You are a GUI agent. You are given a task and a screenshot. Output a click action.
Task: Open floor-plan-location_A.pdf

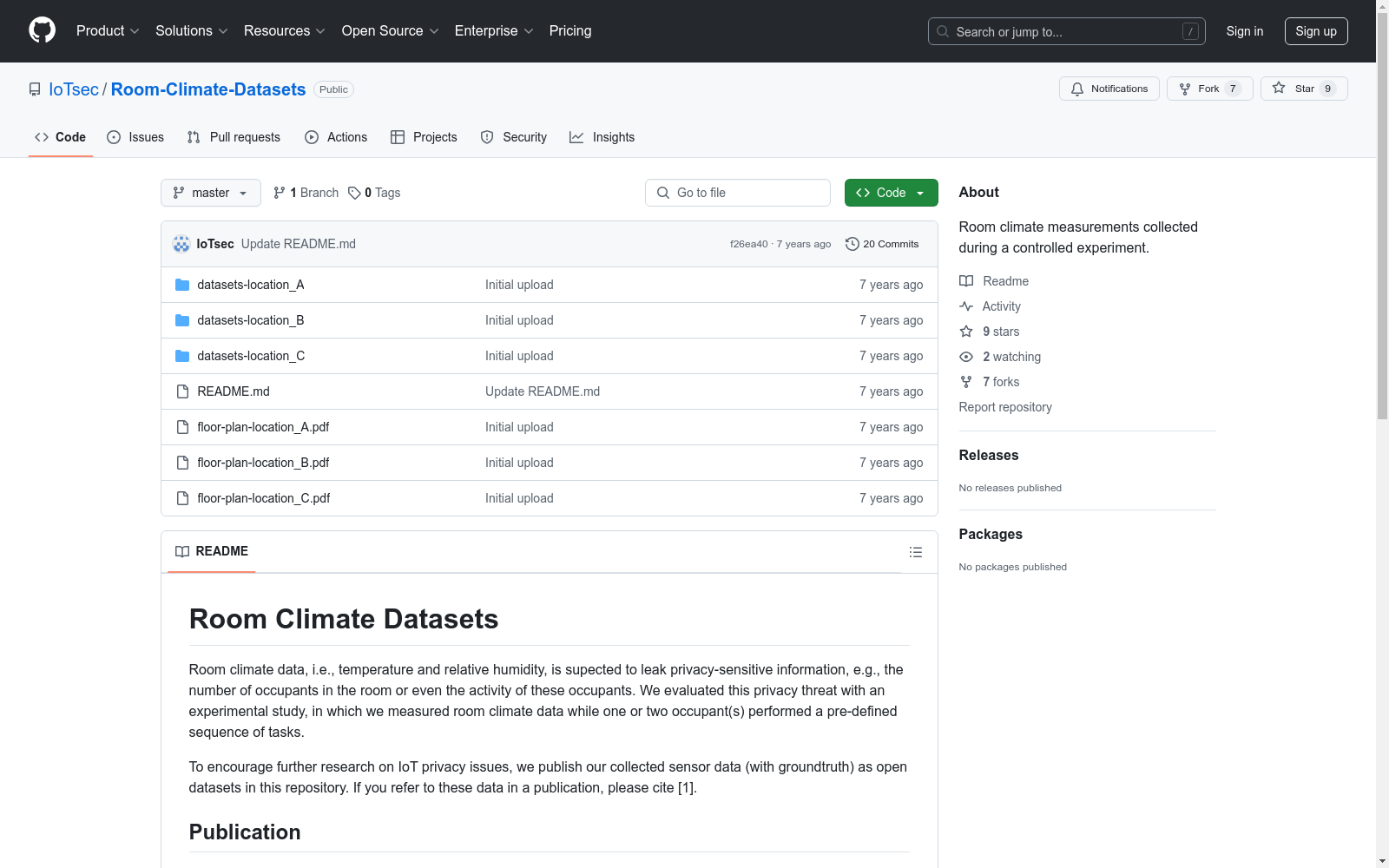(263, 427)
